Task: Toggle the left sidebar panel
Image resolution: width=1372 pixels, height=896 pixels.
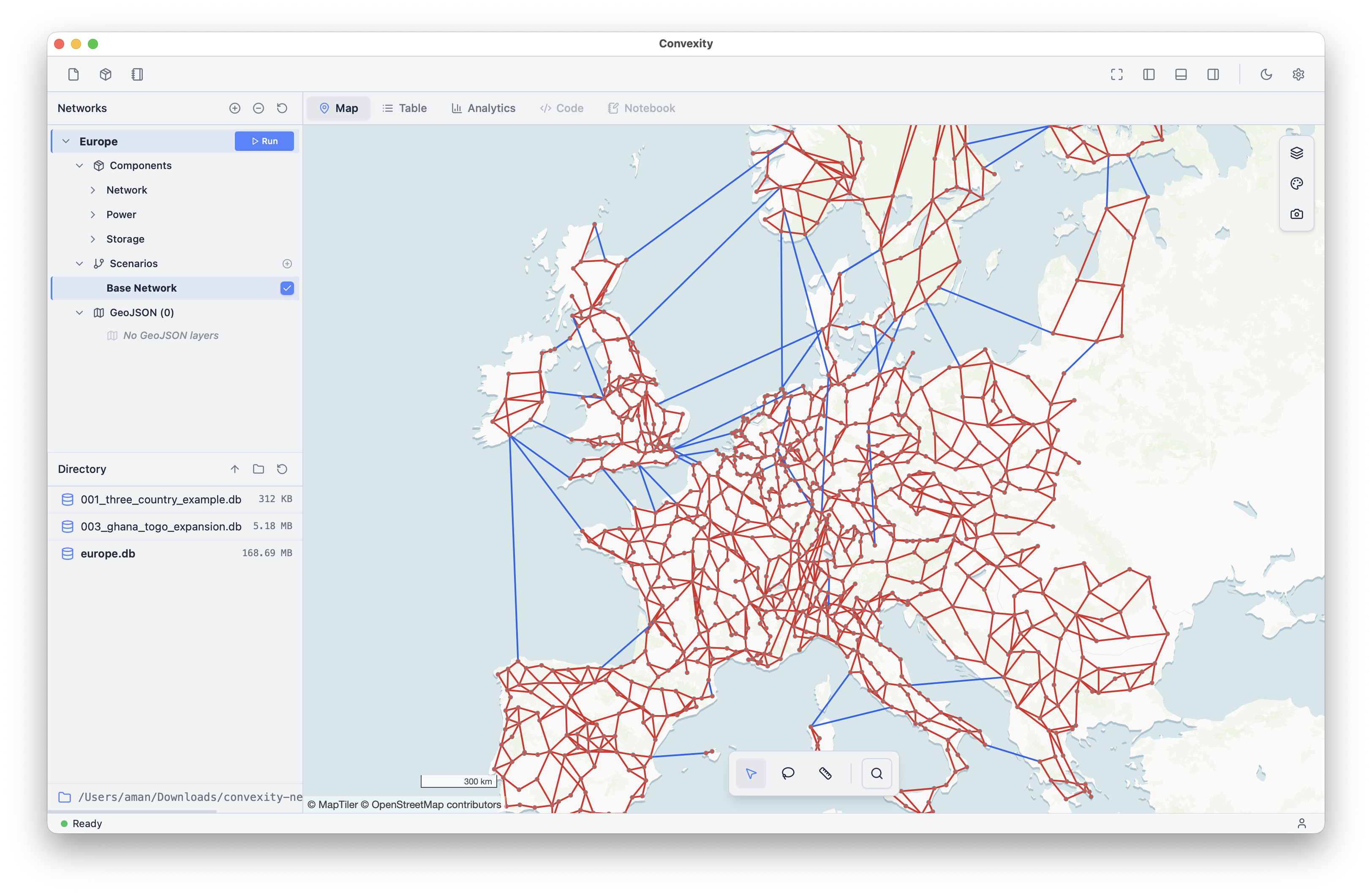Action: [x=1149, y=74]
